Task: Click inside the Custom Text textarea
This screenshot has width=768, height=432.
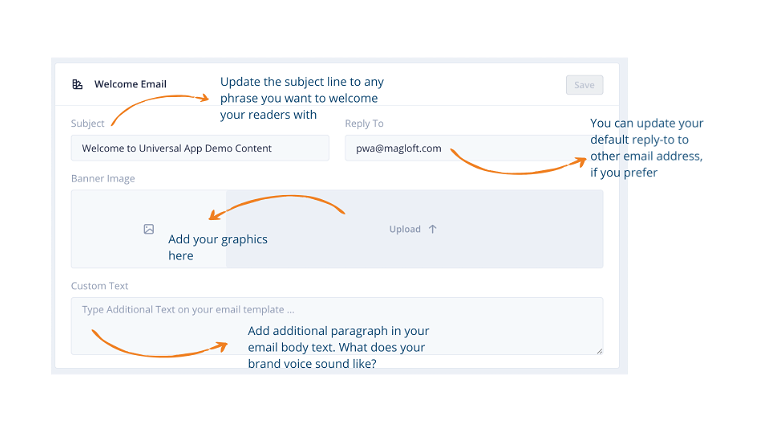Action: coord(337,326)
